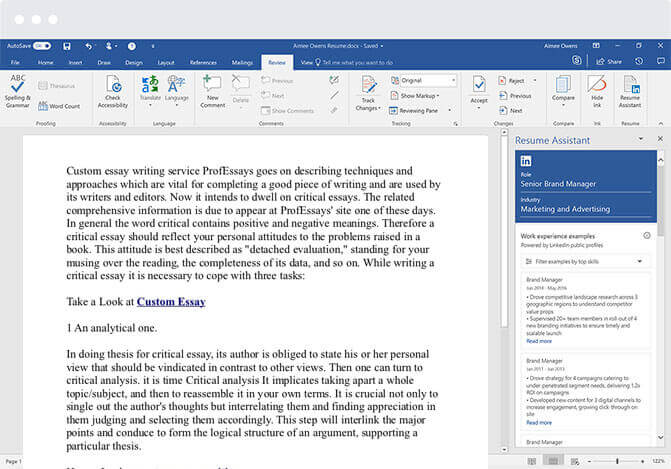Open the Mailings tab
671x469 pixels.
tap(242, 62)
